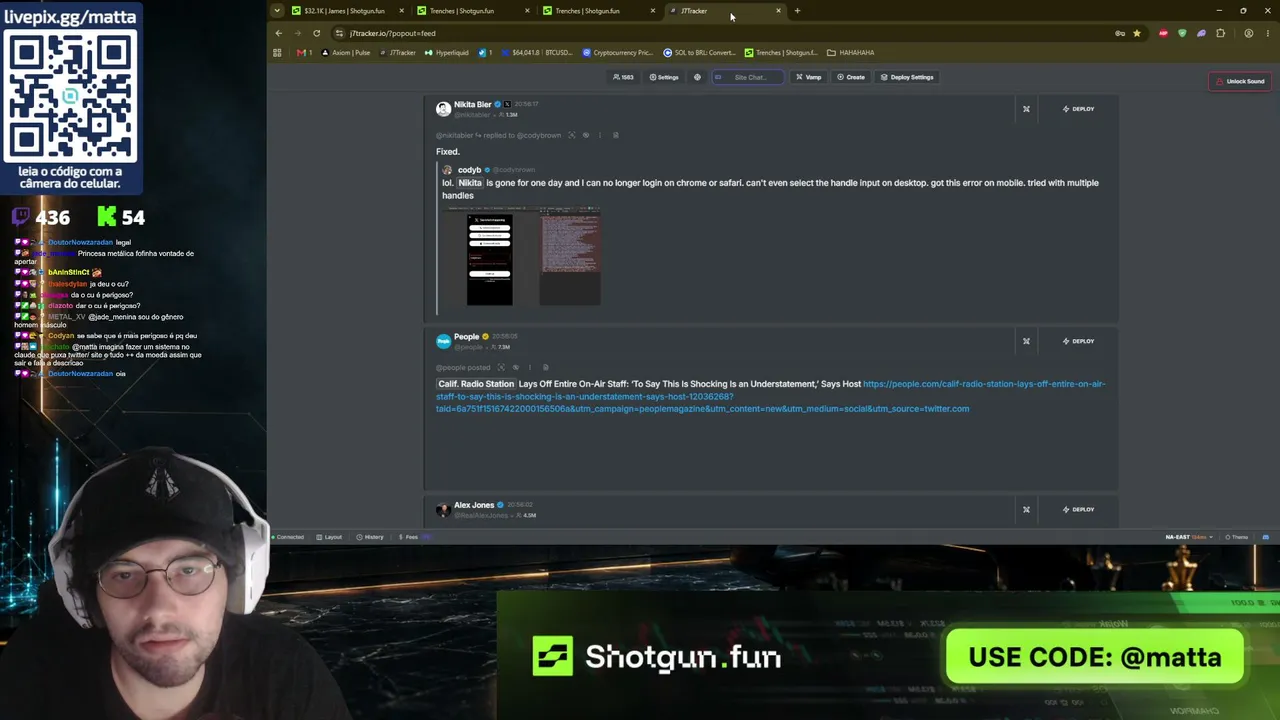Image resolution: width=1280 pixels, height=720 pixels.
Task: Toggle the eye icon in People post row
Action: click(x=516, y=367)
